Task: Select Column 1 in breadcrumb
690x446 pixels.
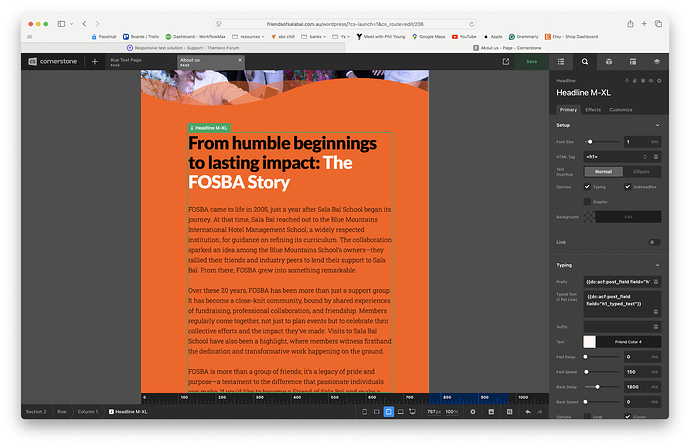Action: [x=88, y=412]
